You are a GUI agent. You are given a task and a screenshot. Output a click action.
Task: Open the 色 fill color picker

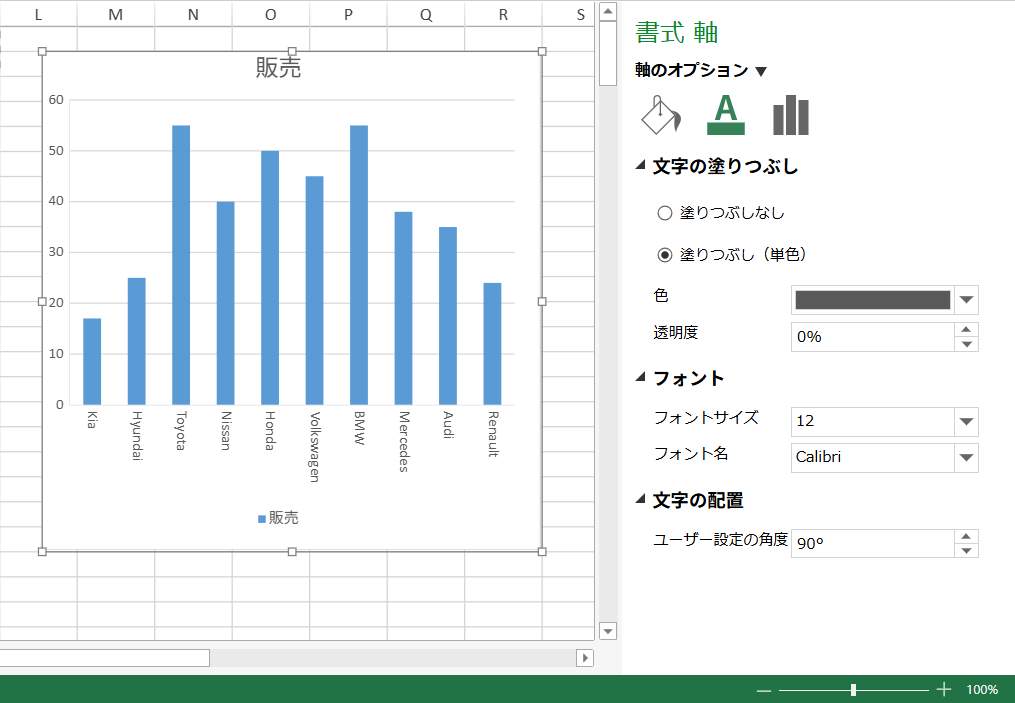[966, 300]
